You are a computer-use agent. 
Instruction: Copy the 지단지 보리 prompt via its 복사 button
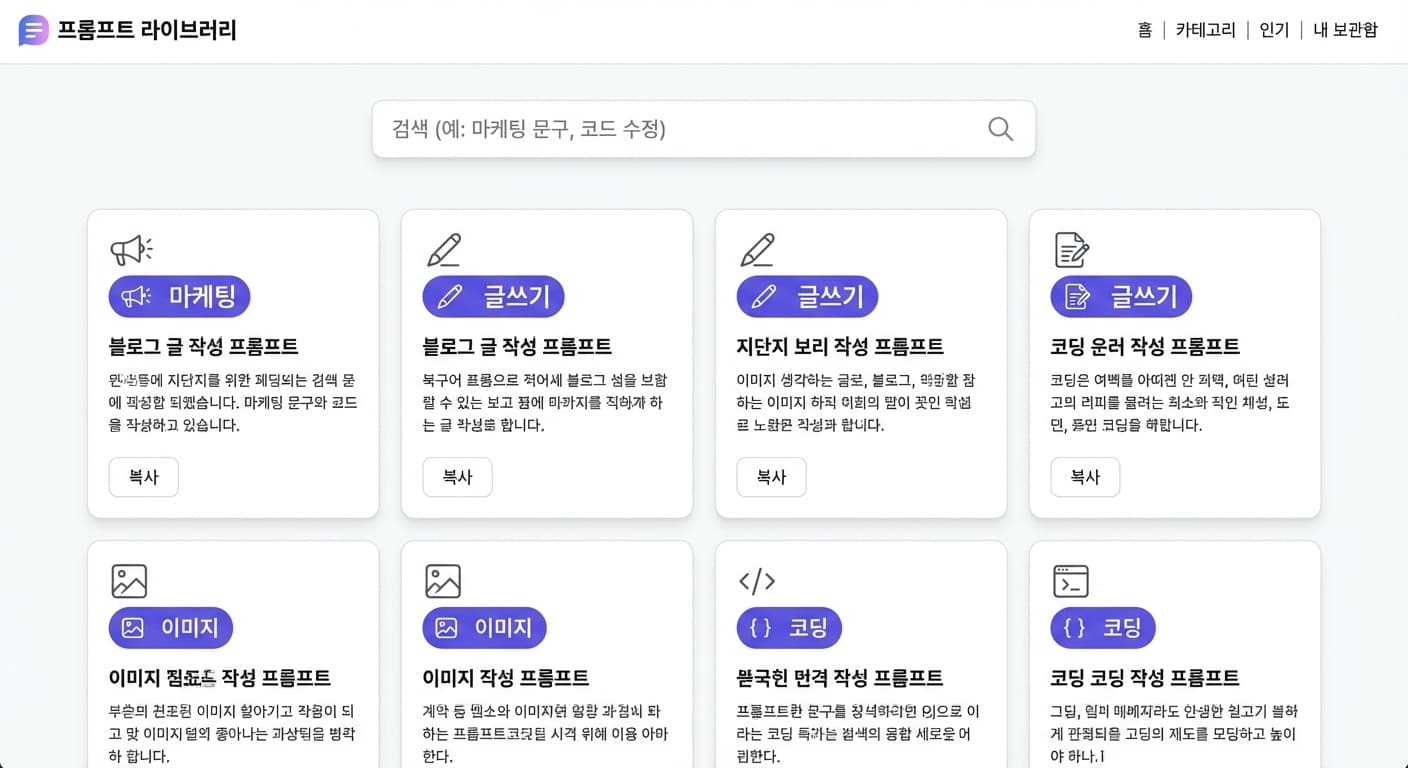click(771, 477)
